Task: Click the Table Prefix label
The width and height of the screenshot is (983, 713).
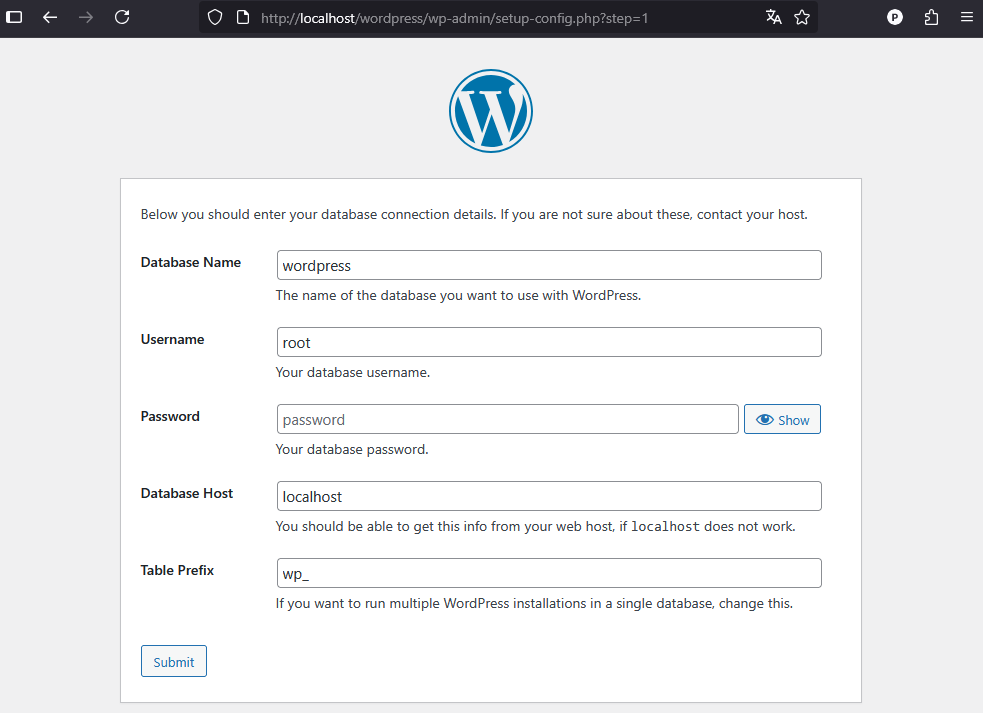Action: [177, 570]
